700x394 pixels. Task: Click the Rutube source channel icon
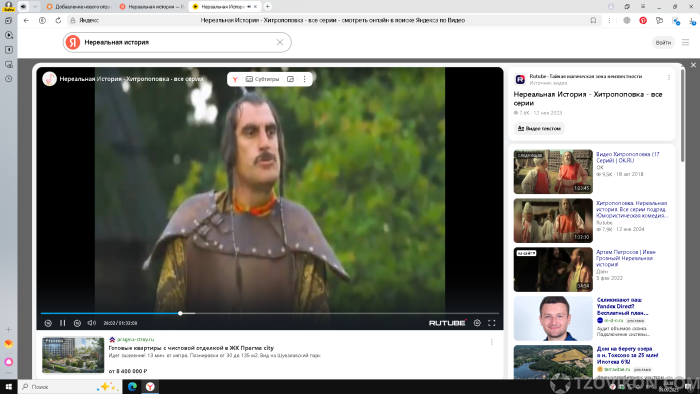pyautogui.click(x=520, y=79)
